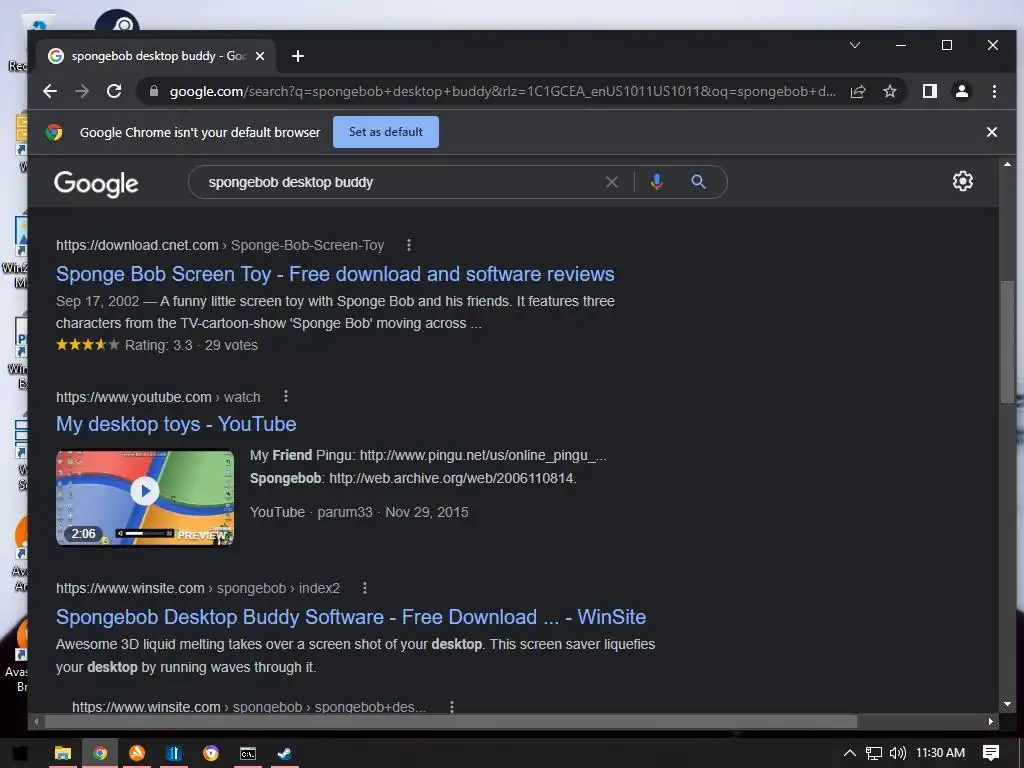
Task: Start a voice search with microphone
Action: (x=657, y=182)
